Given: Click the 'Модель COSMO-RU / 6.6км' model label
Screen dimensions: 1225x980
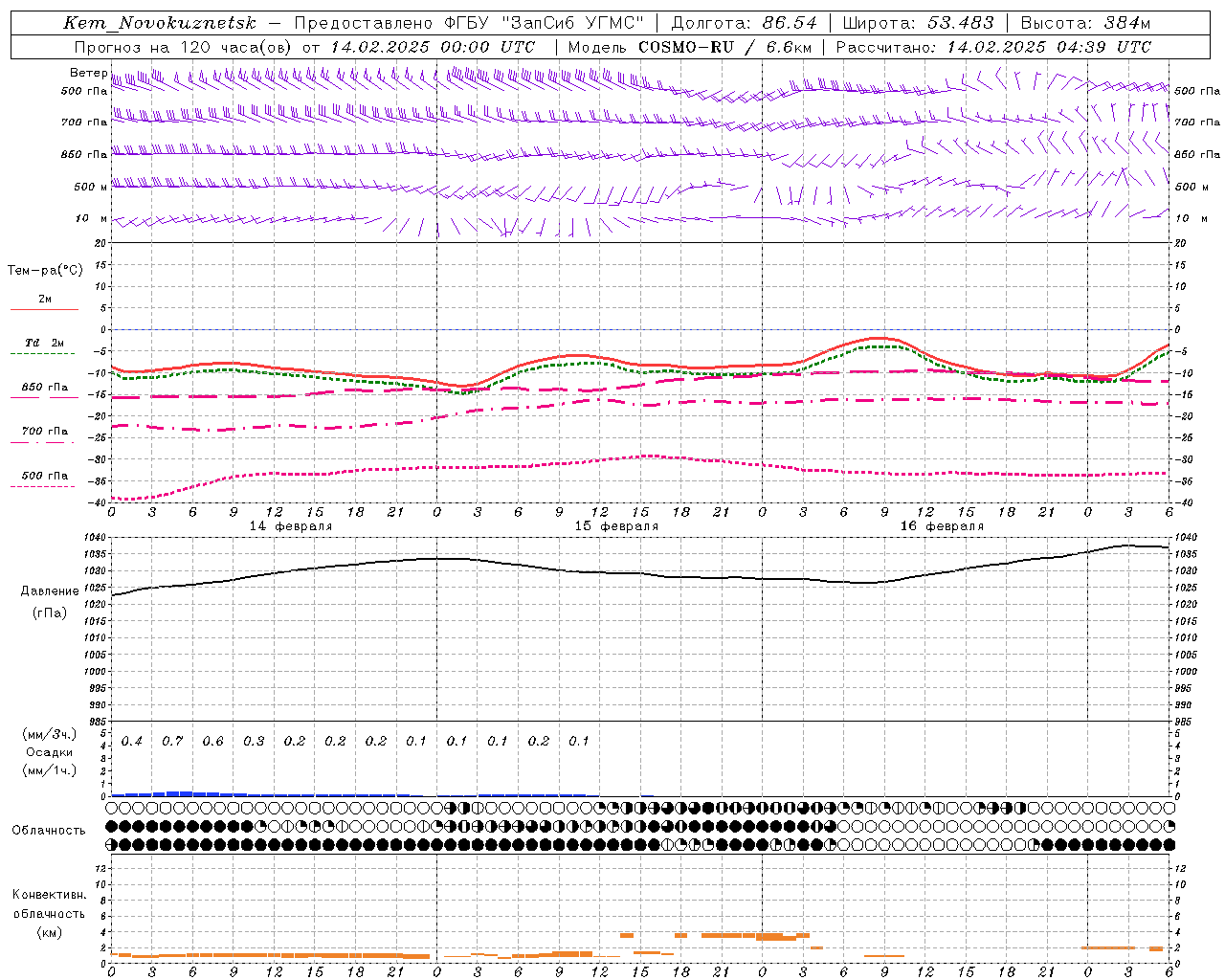Looking at the screenshot, I should pos(689,47).
